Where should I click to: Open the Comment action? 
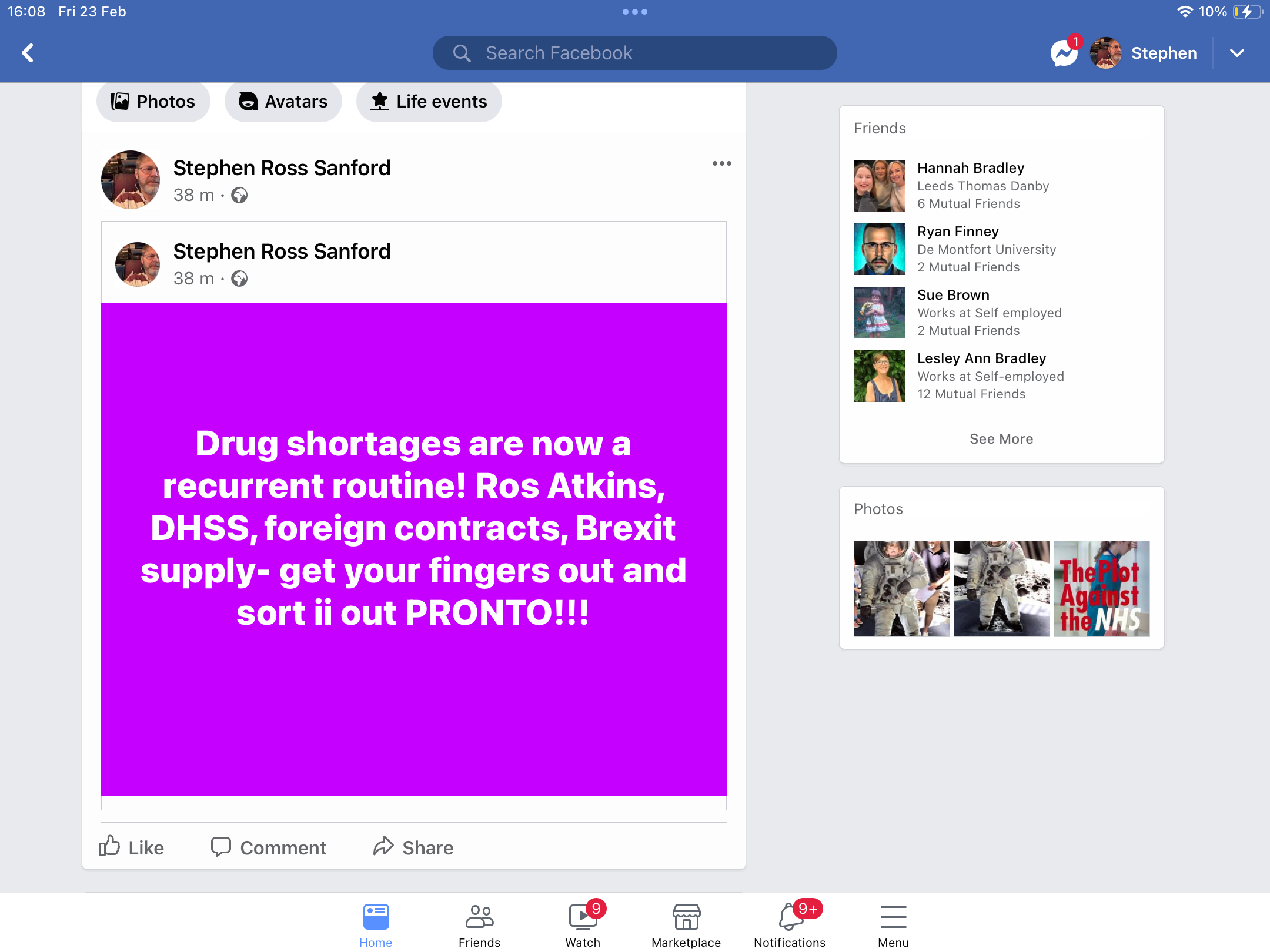point(269,847)
